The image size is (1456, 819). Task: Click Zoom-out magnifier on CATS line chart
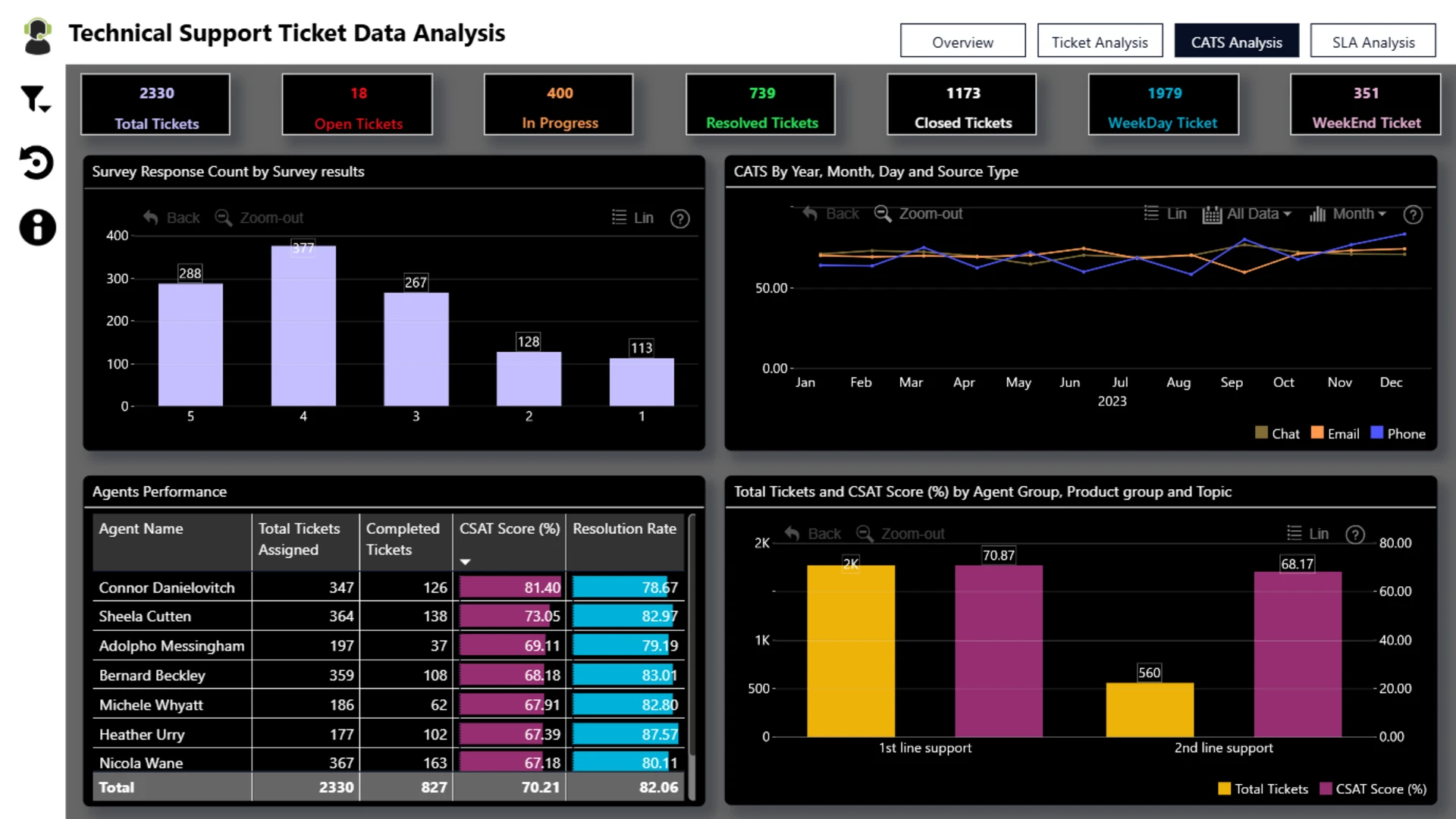tap(883, 214)
